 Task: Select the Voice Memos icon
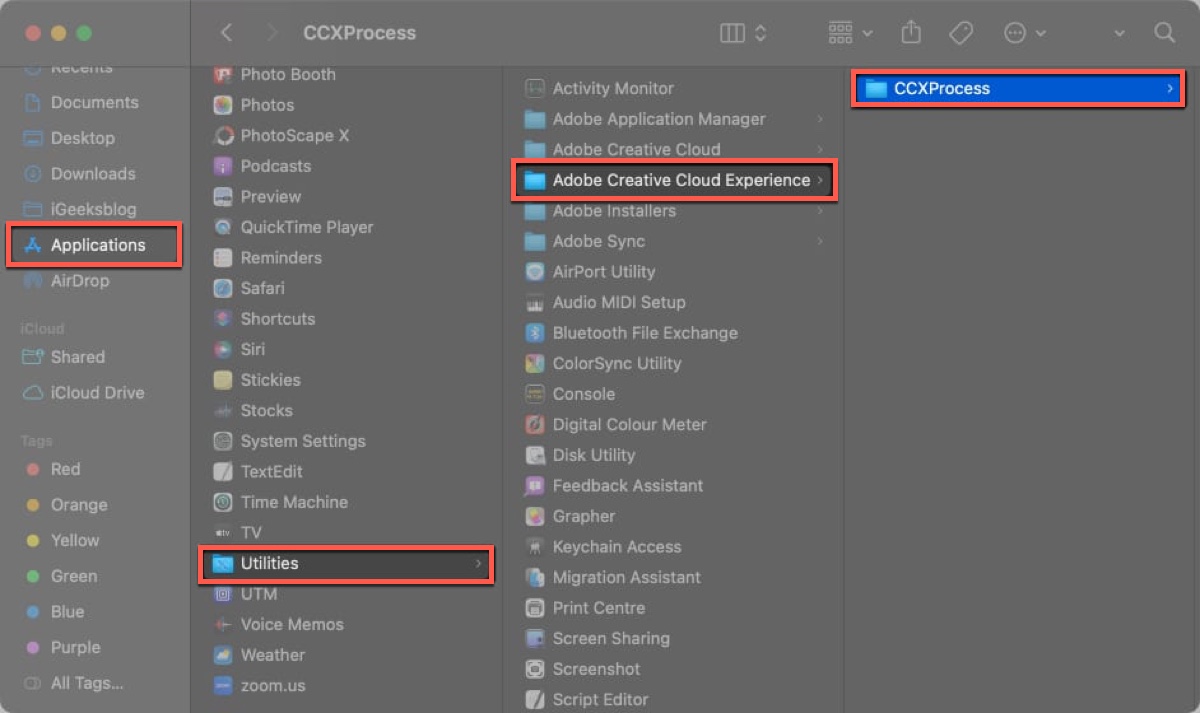click(x=223, y=625)
